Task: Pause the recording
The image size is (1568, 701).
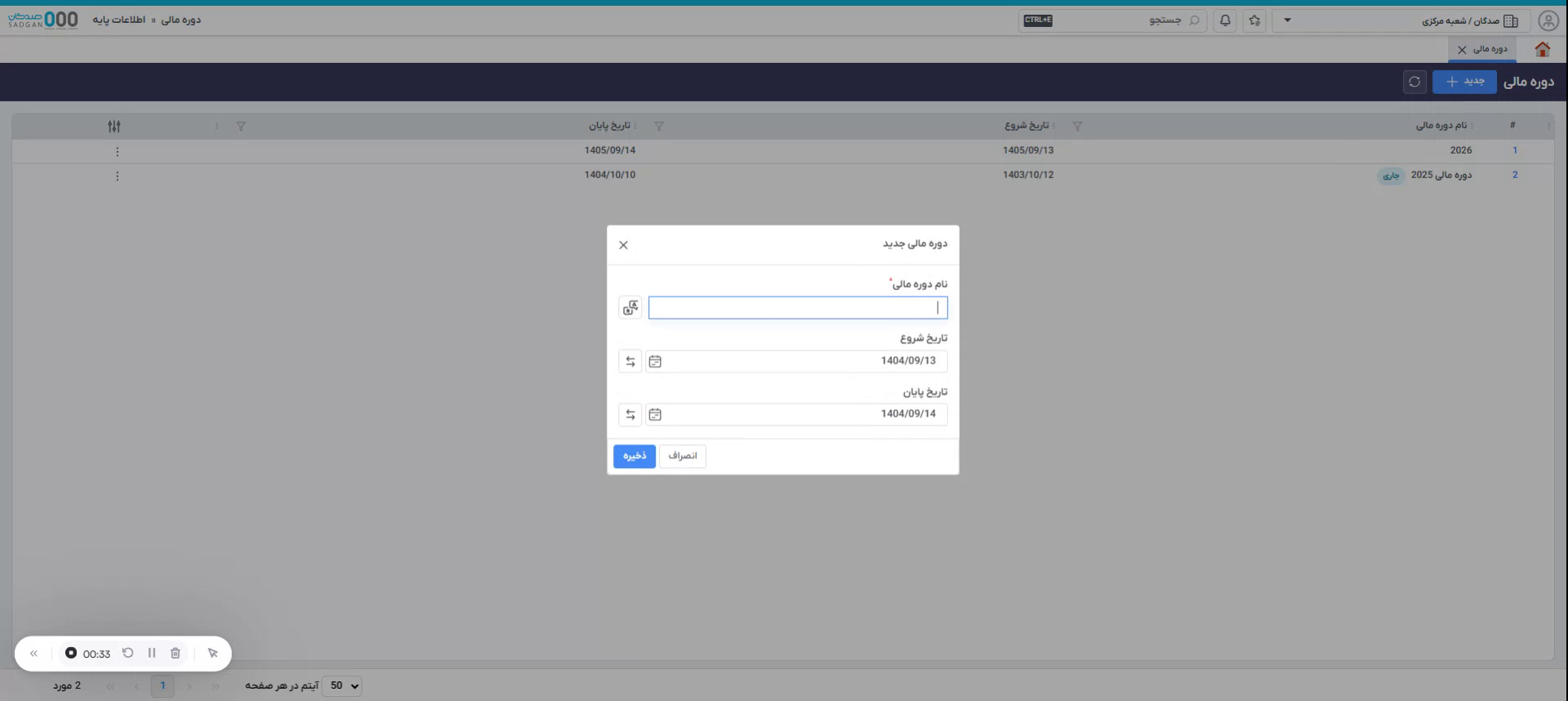Action: point(152,653)
